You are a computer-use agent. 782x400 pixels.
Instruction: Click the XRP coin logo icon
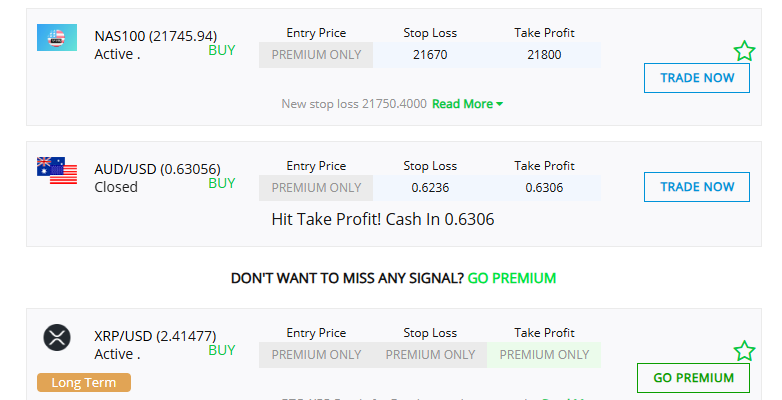57,338
